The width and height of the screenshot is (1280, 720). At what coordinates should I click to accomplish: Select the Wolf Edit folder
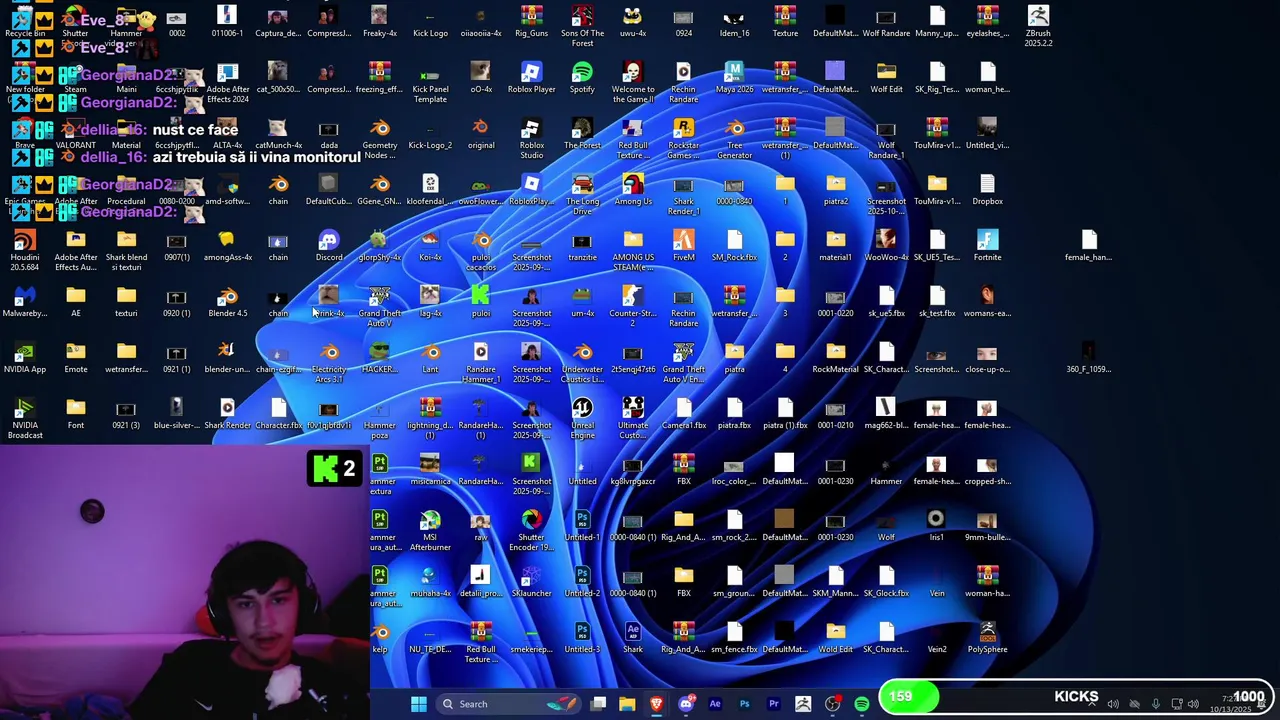click(x=886, y=78)
